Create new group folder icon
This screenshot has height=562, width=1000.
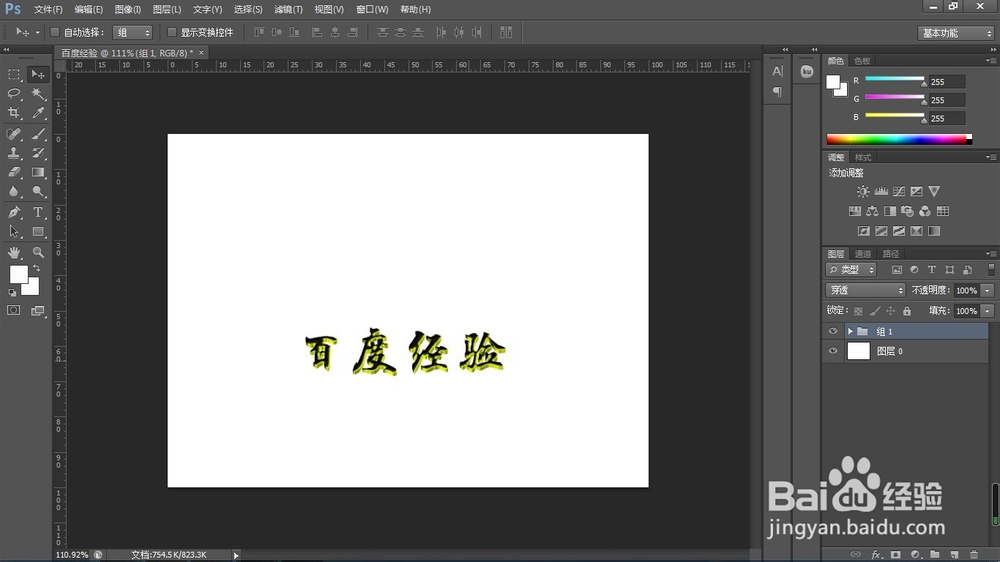click(935, 555)
